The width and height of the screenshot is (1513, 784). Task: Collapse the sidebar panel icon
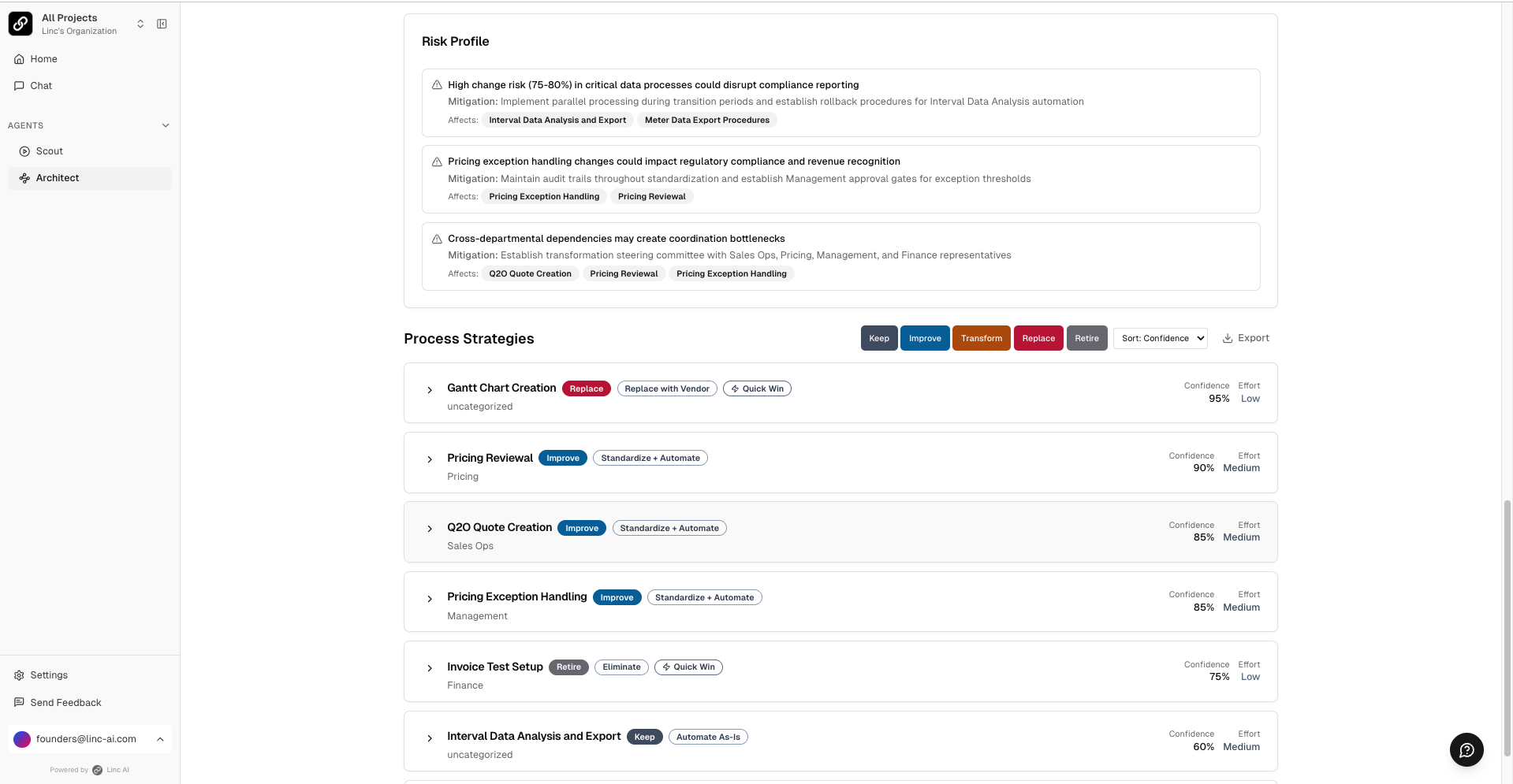162,24
